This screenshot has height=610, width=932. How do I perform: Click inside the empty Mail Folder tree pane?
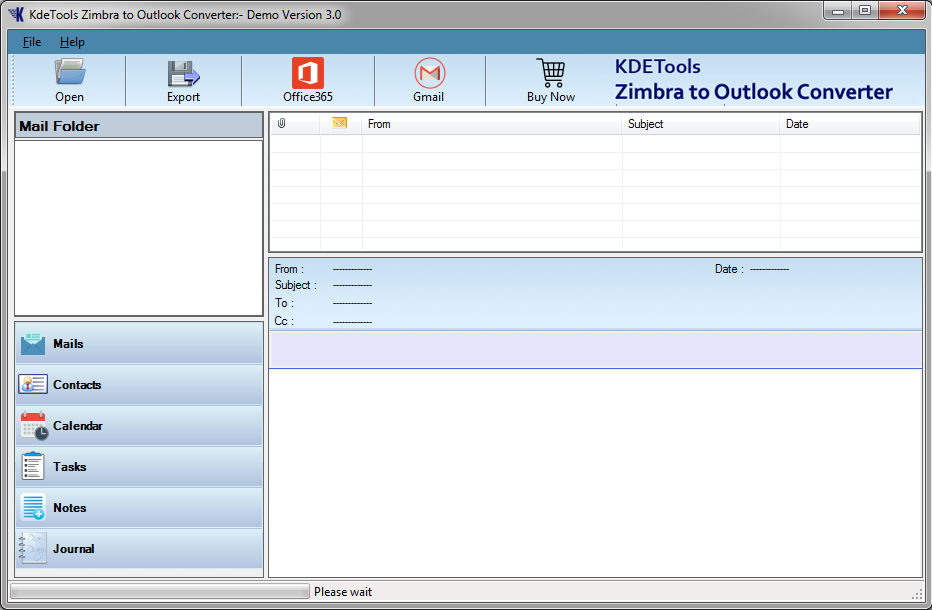click(x=139, y=227)
